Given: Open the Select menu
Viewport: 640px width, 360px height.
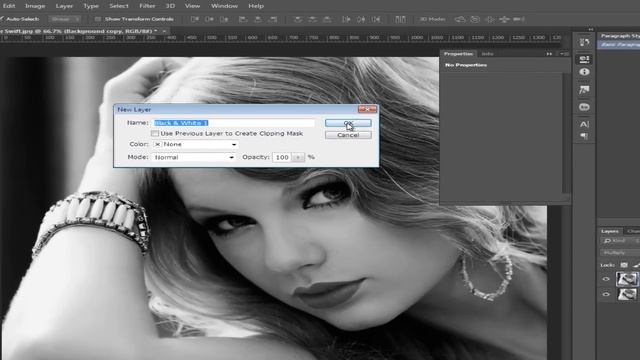Looking at the screenshot, I should (x=119, y=6).
